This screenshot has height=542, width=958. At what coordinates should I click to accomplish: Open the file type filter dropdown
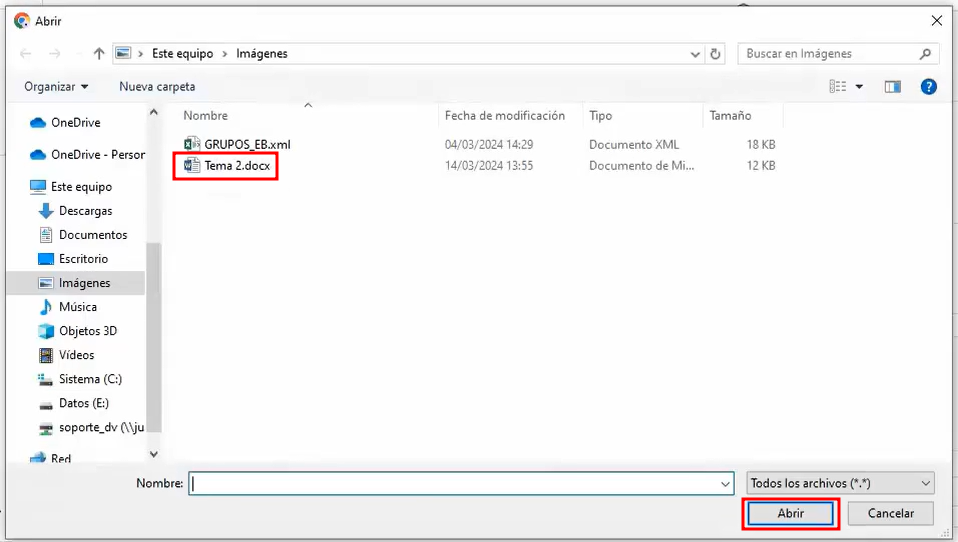pos(840,483)
